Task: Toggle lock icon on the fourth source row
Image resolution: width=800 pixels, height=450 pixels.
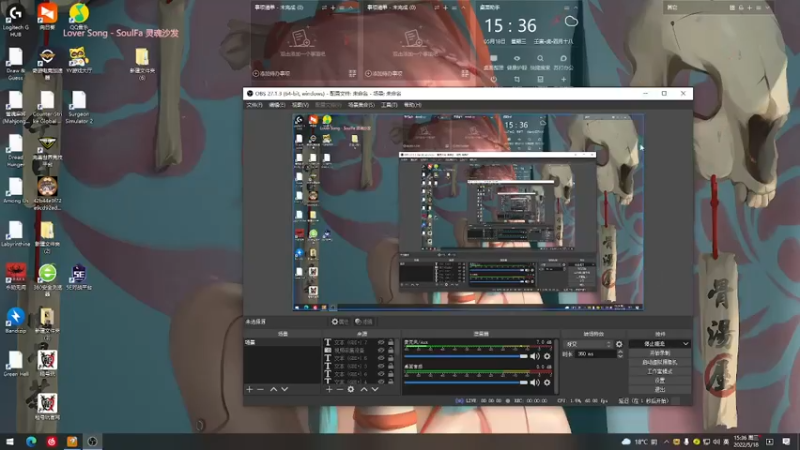Action: coord(391,366)
